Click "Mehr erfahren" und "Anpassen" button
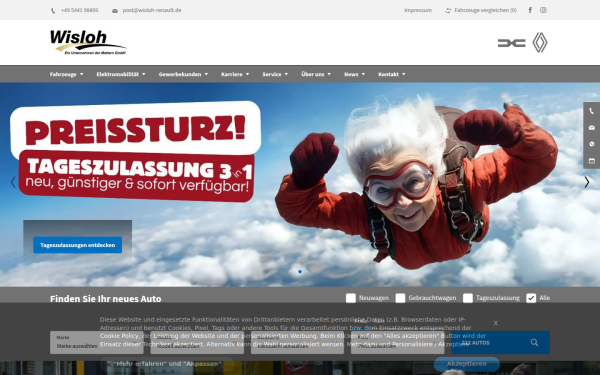 (x=167, y=364)
